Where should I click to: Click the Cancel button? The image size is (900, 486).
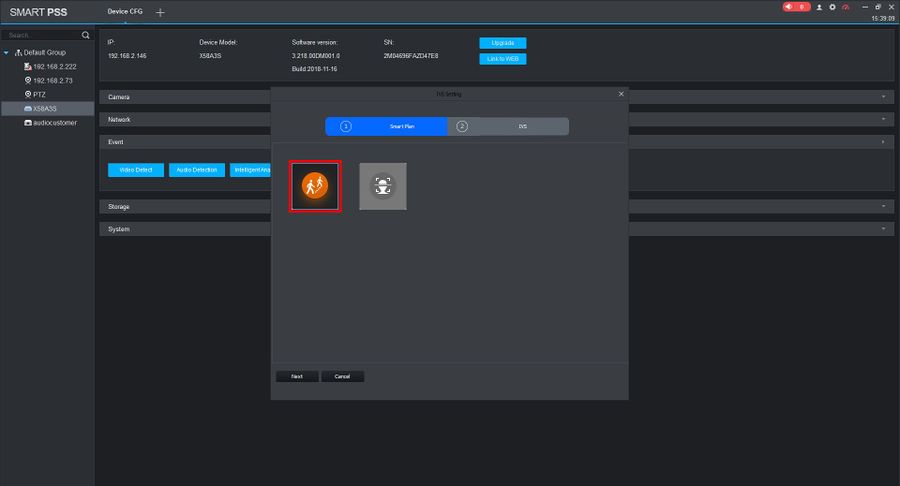pyautogui.click(x=342, y=376)
